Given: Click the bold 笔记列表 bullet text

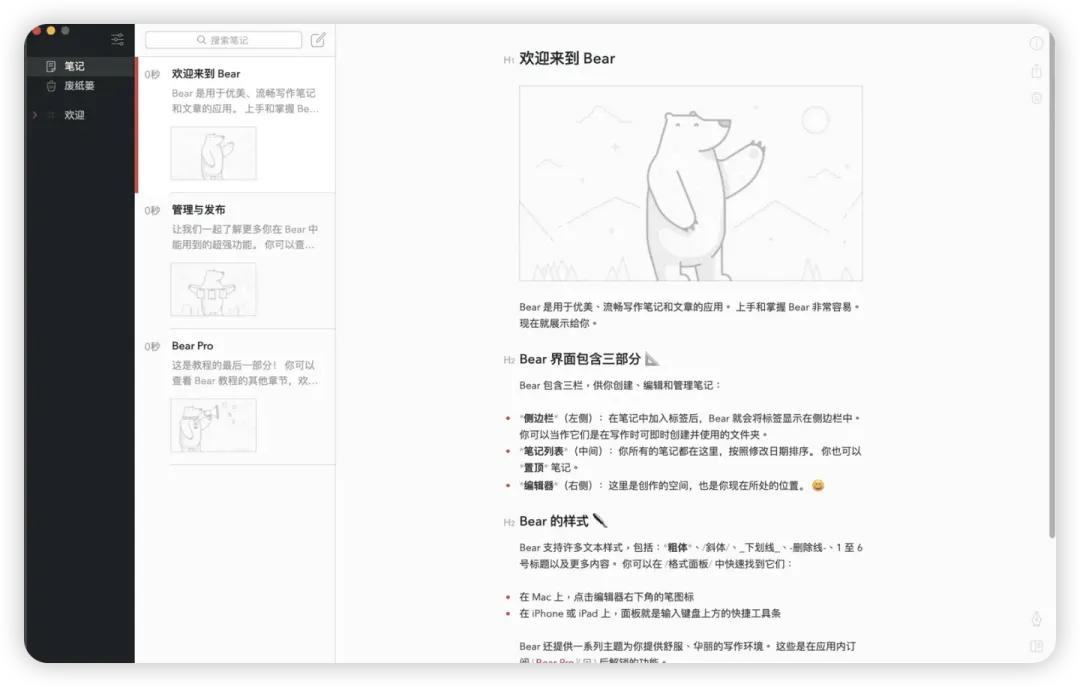Looking at the screenshot, I should click(543, 451).
